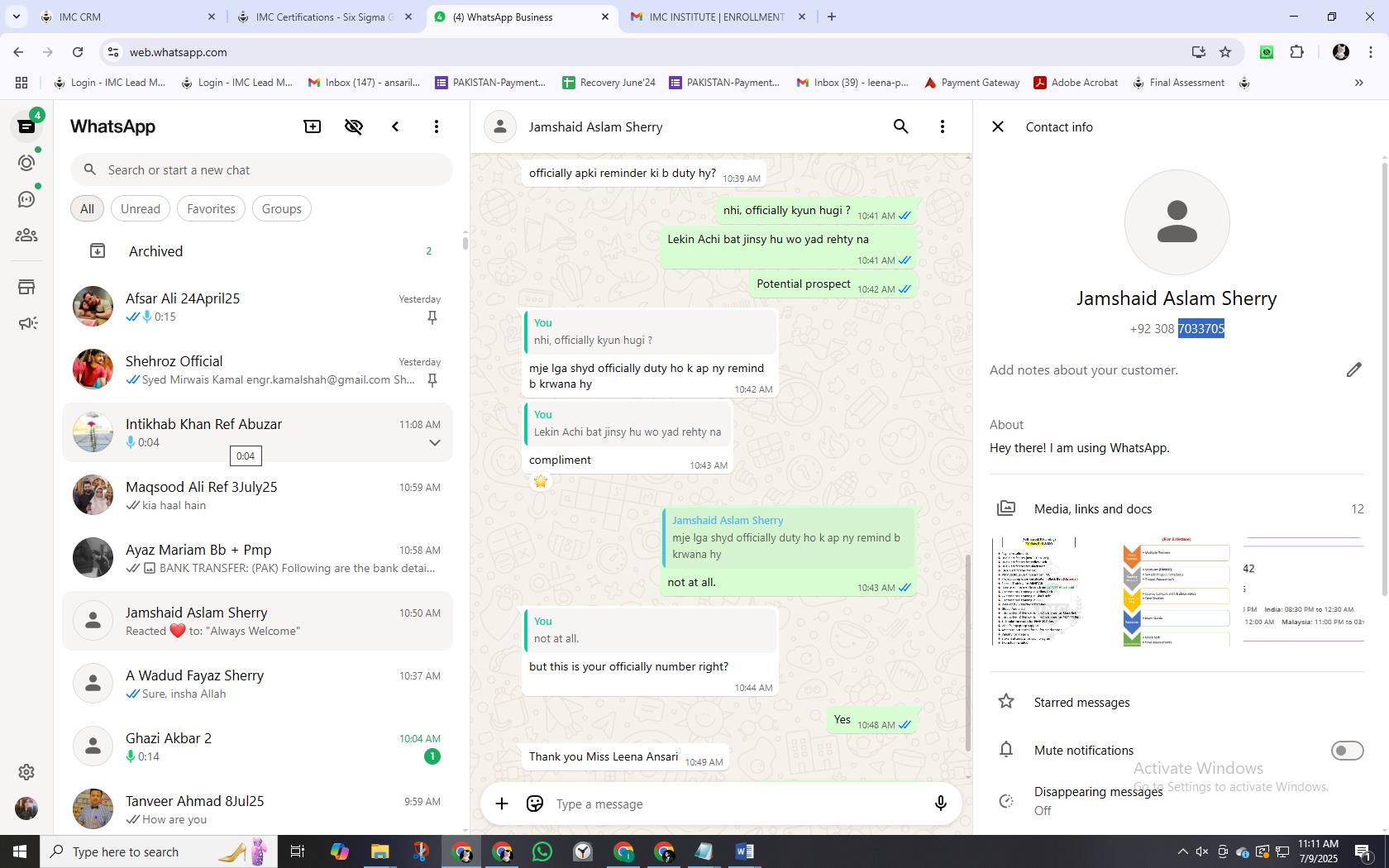This screenshot has height=868, width=1389.
Task: Edit customer notes with the pencil icon
Action: (x=1353, y=370)
